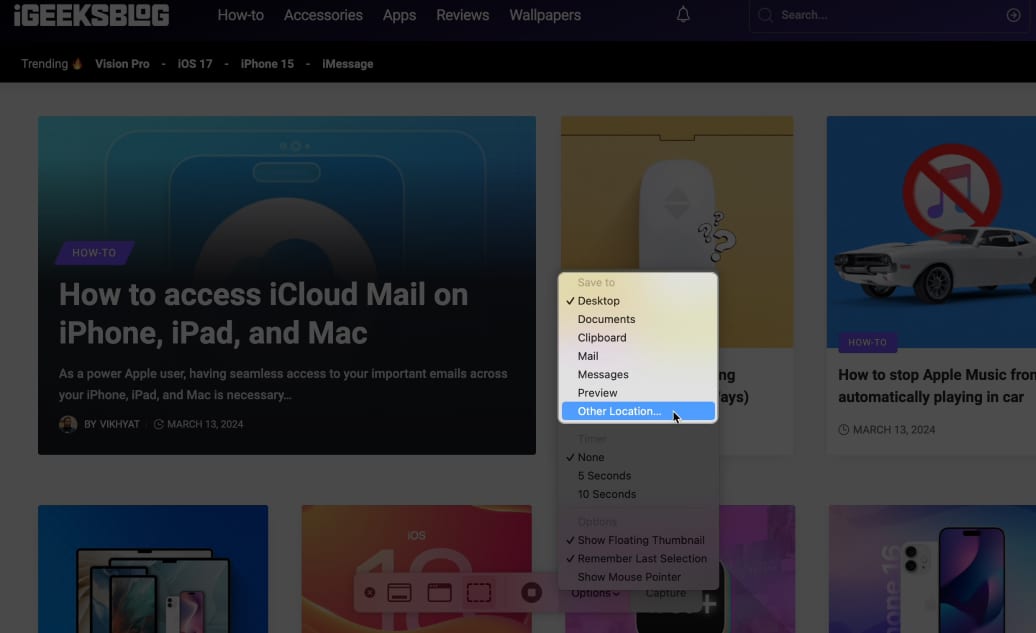The height and width of the screenshot is (633, 1036).
Task: Toggle Show Floating Thumbnail option
Action: [x=638, y=540]
